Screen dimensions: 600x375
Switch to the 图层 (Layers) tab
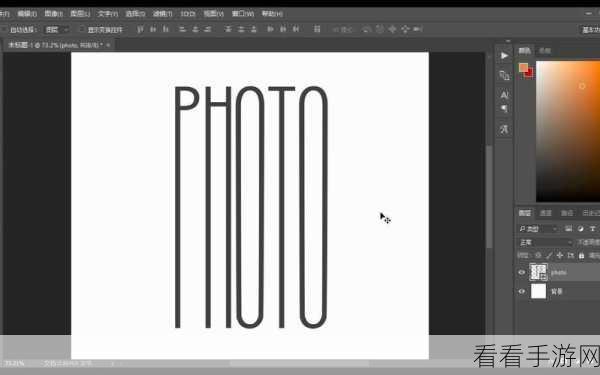coord(525,213)
